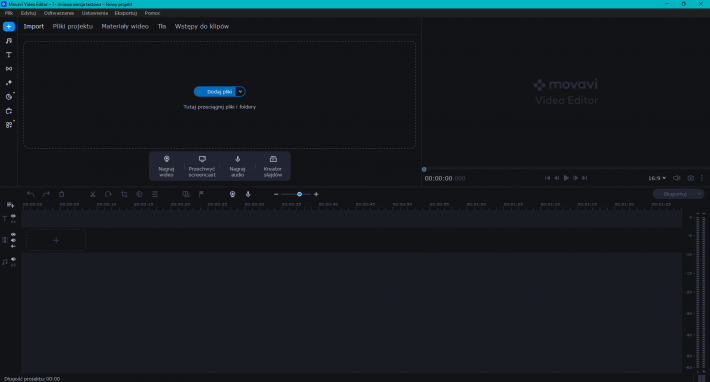
Task: Zoom in timeline with plus button
Action: pyautogui.click(x=316, y=194)
